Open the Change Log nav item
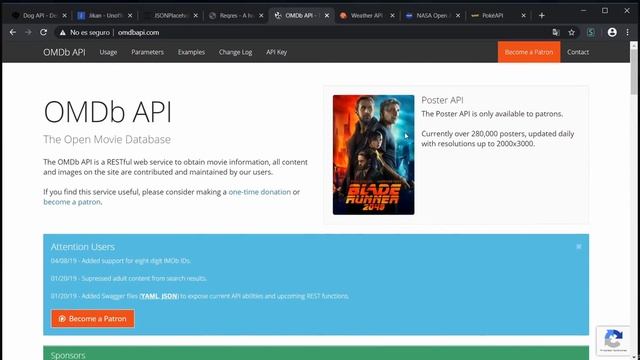 pos(235,52)
